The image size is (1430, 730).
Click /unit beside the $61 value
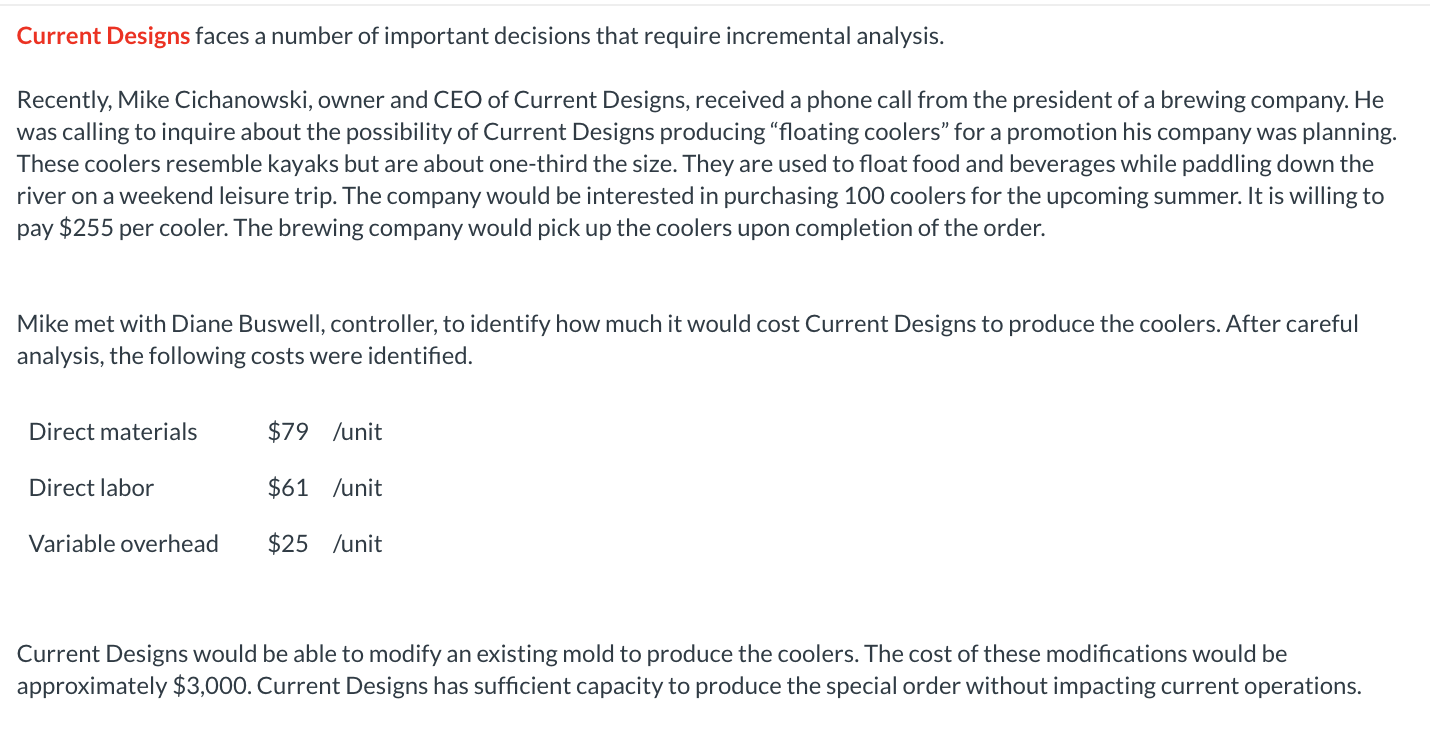click(x=357, y=488)
